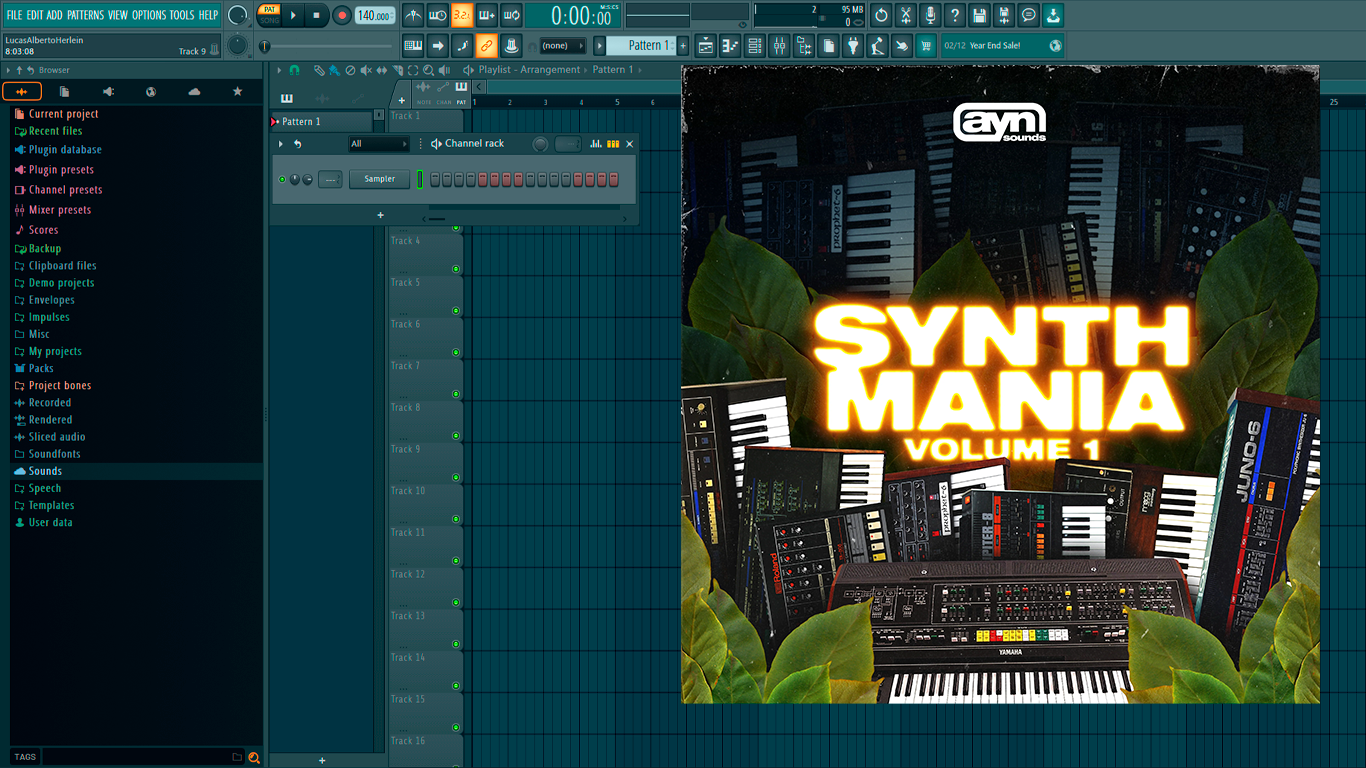Expand the Packs folder in browser
Image resolution: width=1366 pixels, height=768 pixels.
coord(41,368)
